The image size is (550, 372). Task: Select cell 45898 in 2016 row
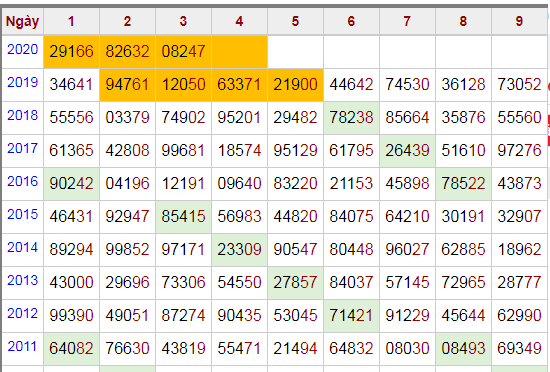click(407, 183)
